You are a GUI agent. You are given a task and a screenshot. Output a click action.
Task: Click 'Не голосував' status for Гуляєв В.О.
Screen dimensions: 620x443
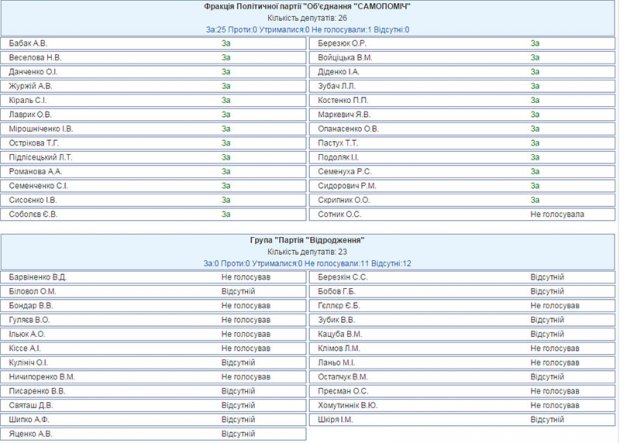tap(245, 320)
